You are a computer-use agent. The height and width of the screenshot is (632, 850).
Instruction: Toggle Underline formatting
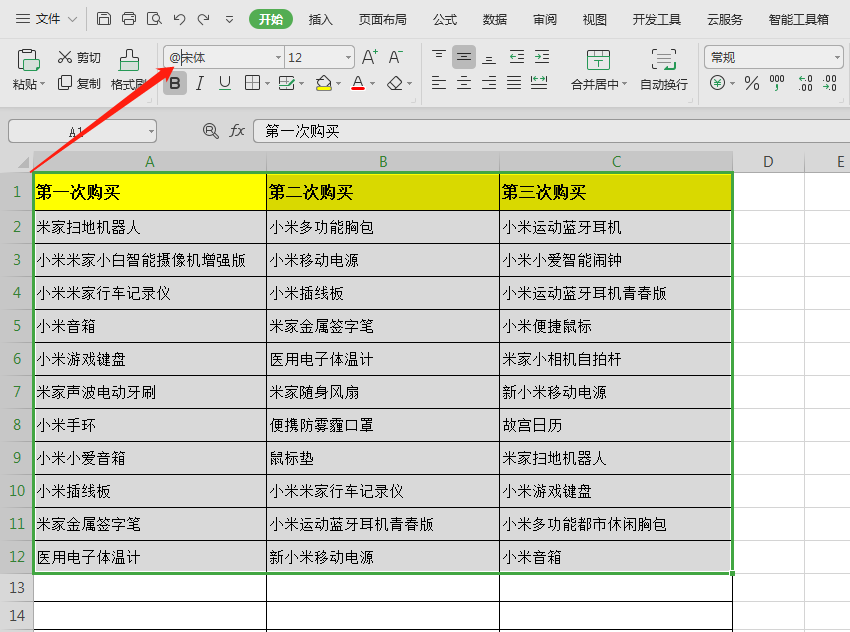tap(224, 83)
